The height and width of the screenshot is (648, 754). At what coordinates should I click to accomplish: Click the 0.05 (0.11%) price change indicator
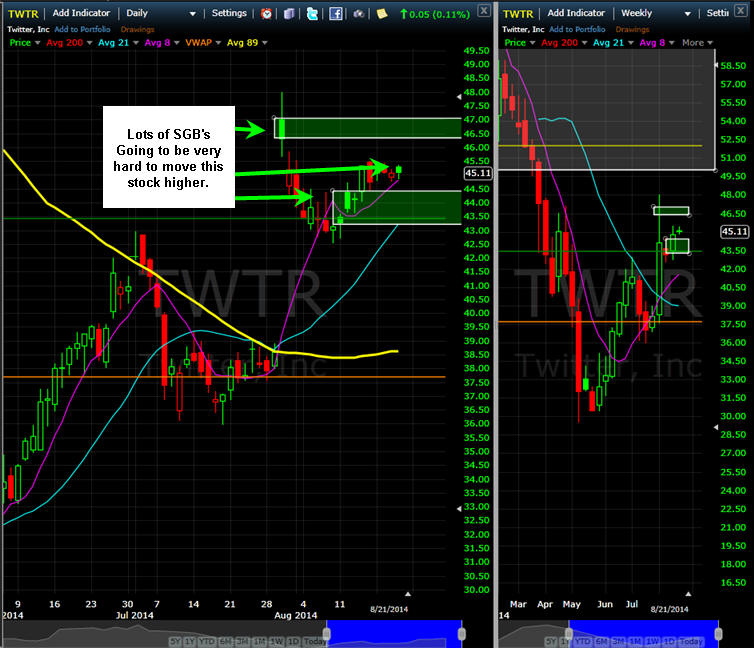[x=435, y=14]
